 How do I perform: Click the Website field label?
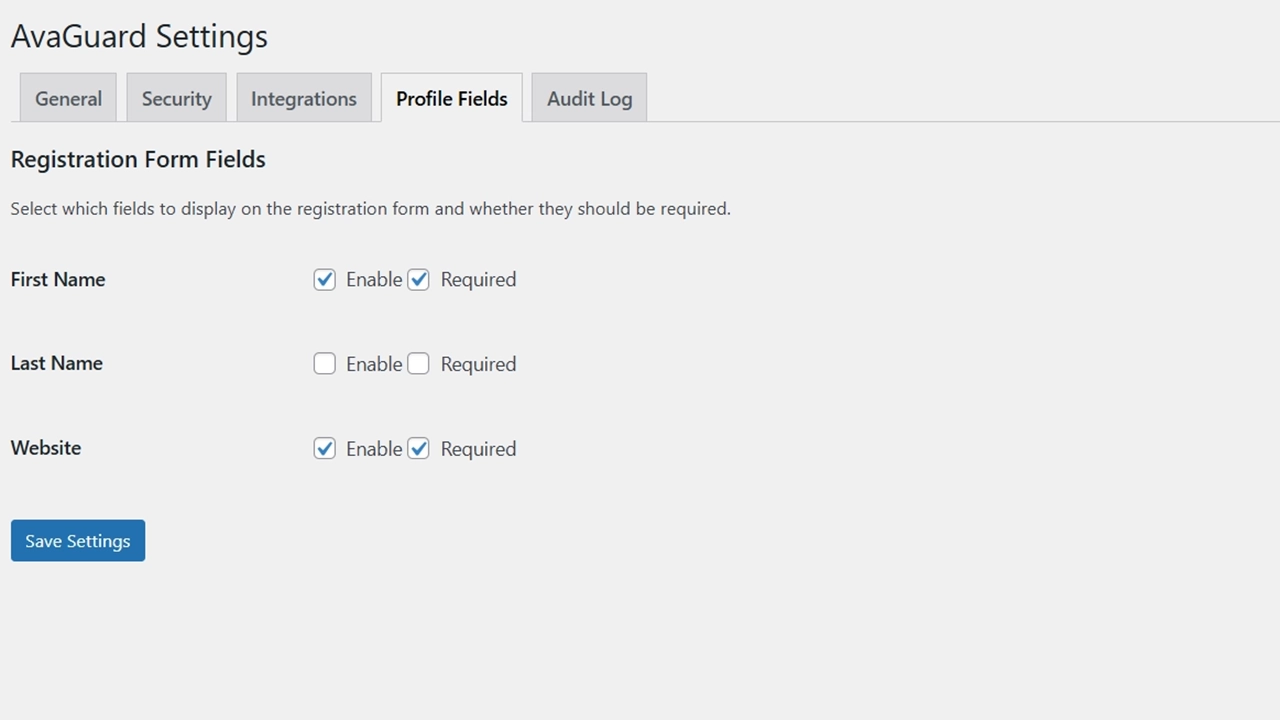[x=46, y=448]
